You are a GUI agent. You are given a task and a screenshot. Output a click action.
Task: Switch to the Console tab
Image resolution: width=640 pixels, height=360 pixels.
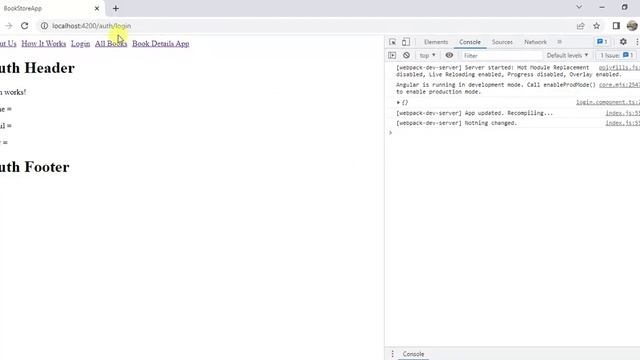coord(470,42)
